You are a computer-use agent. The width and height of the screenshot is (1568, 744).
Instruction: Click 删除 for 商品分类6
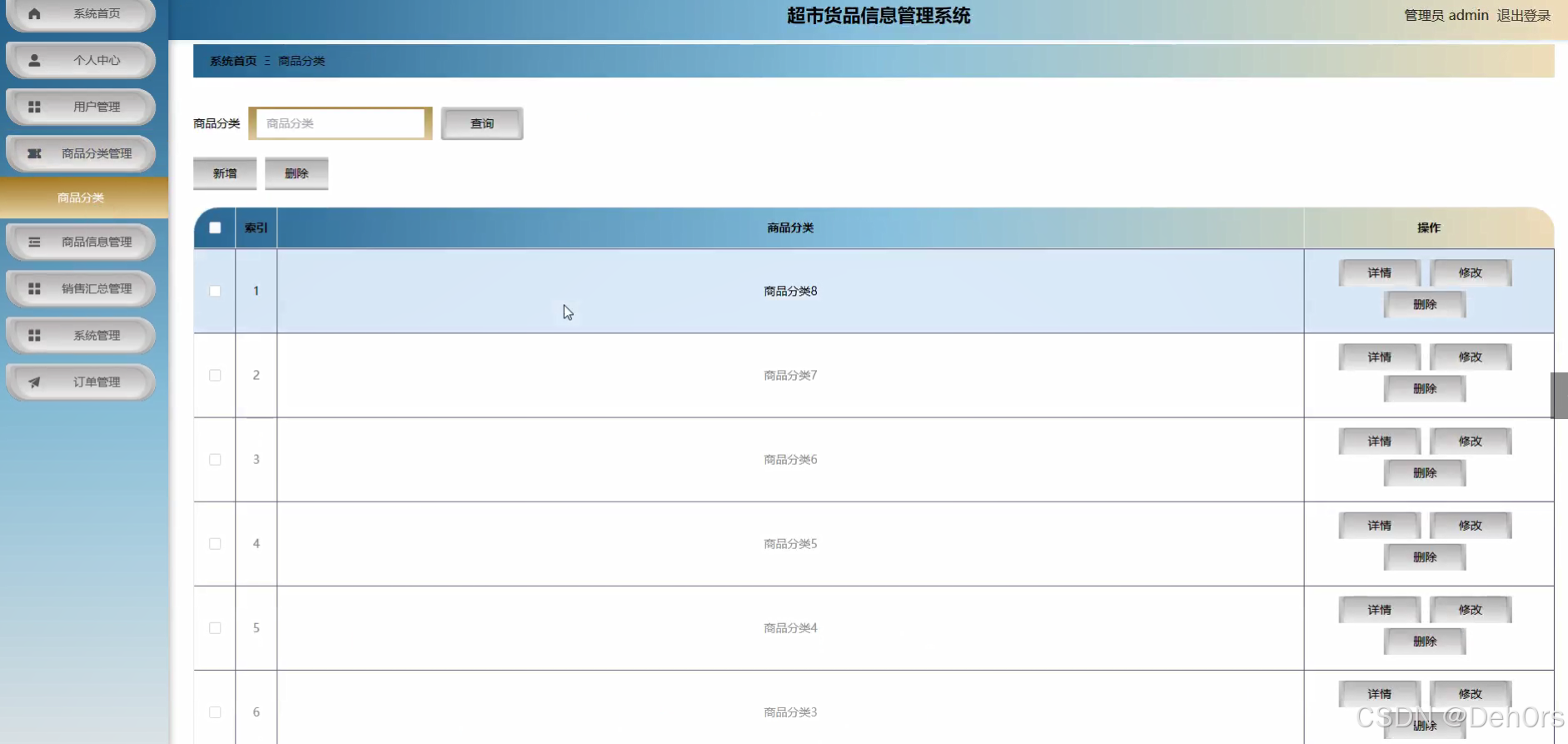1425,472
